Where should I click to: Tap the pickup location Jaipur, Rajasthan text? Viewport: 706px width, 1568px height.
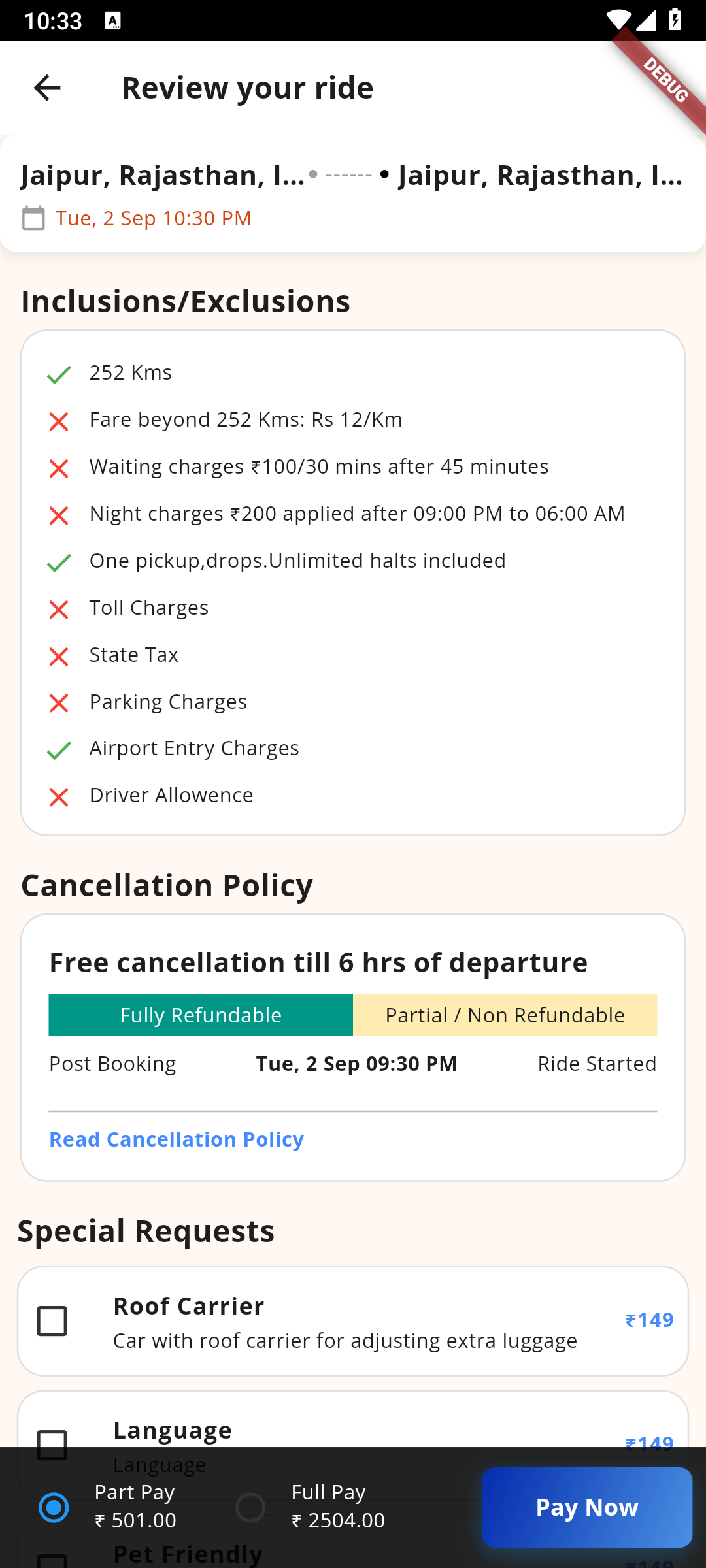162,175
